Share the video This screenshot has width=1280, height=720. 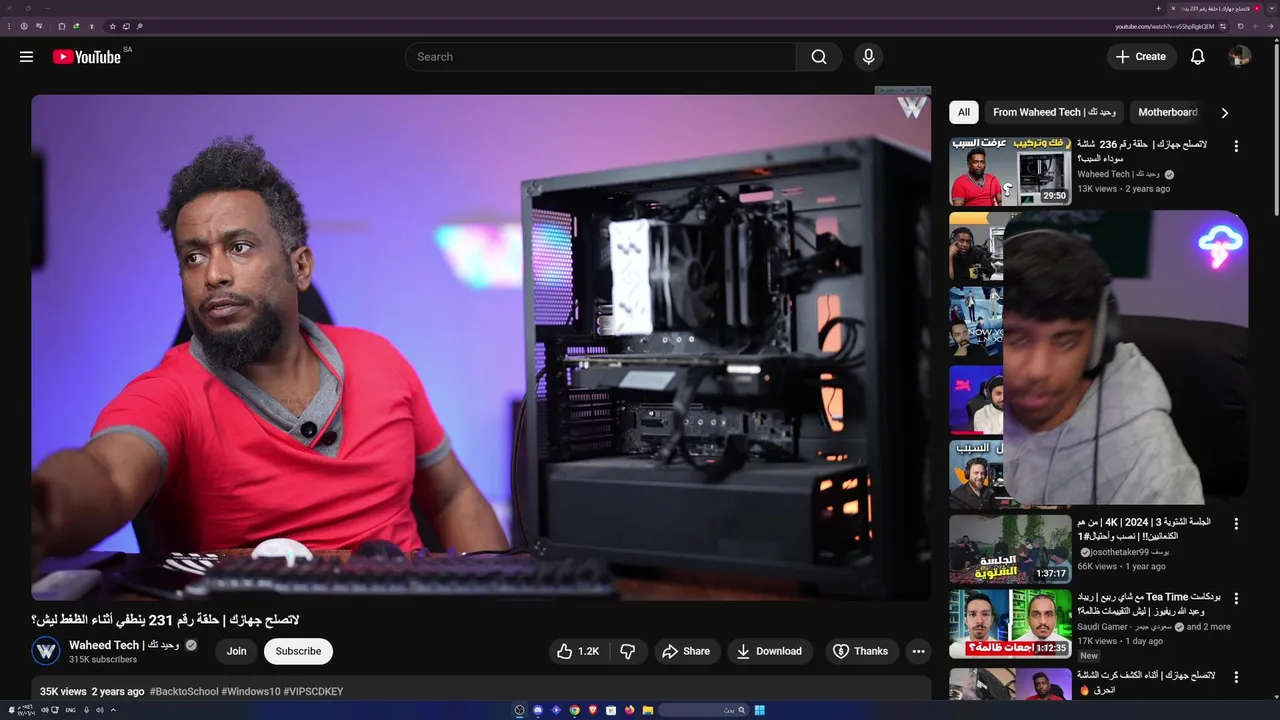click(686, 651)
